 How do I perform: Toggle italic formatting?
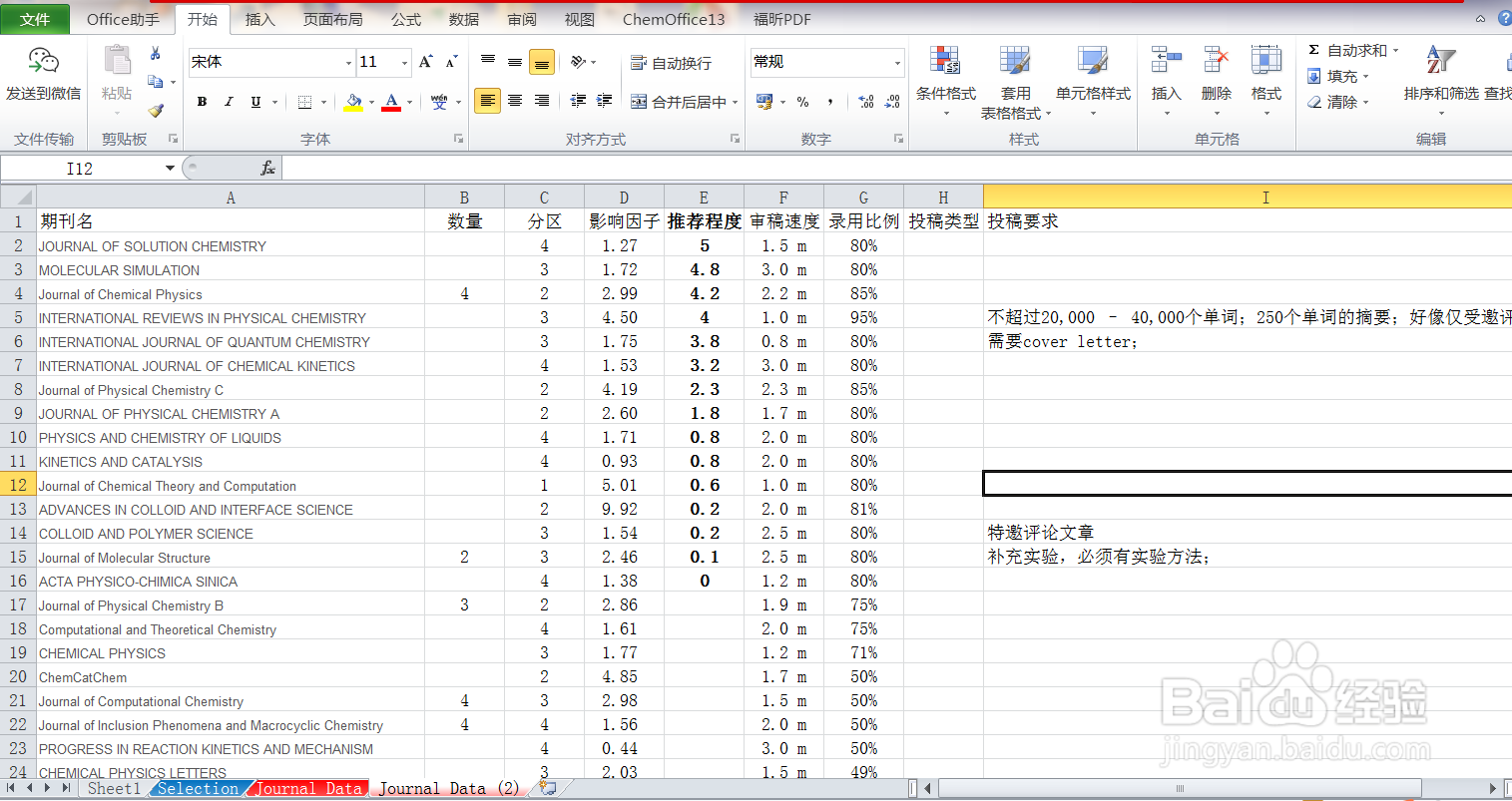(x=229, y=102)
